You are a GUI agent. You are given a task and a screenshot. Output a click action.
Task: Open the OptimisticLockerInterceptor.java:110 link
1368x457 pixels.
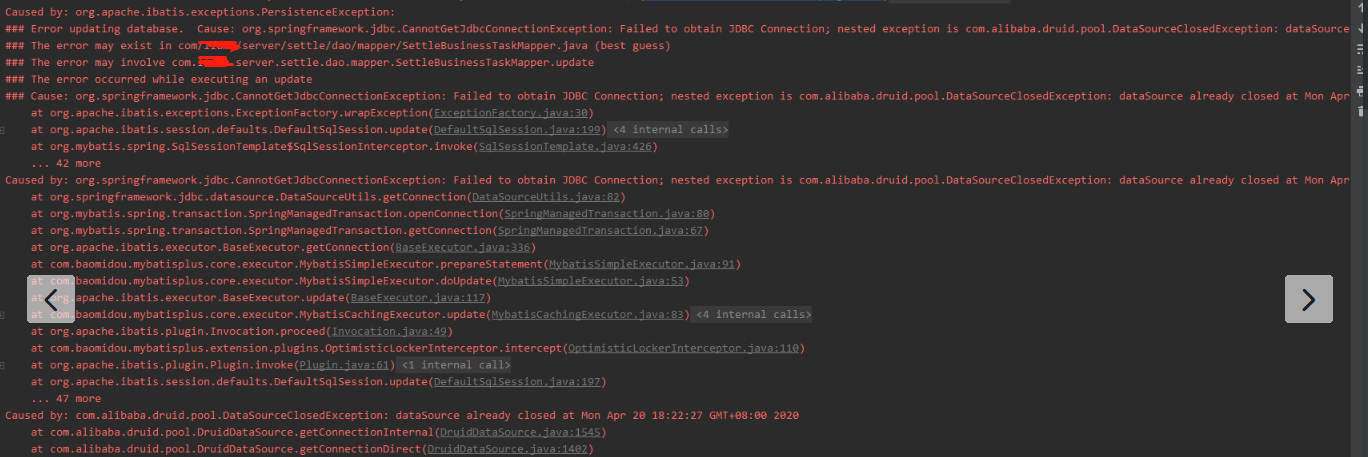coord(684,348)
